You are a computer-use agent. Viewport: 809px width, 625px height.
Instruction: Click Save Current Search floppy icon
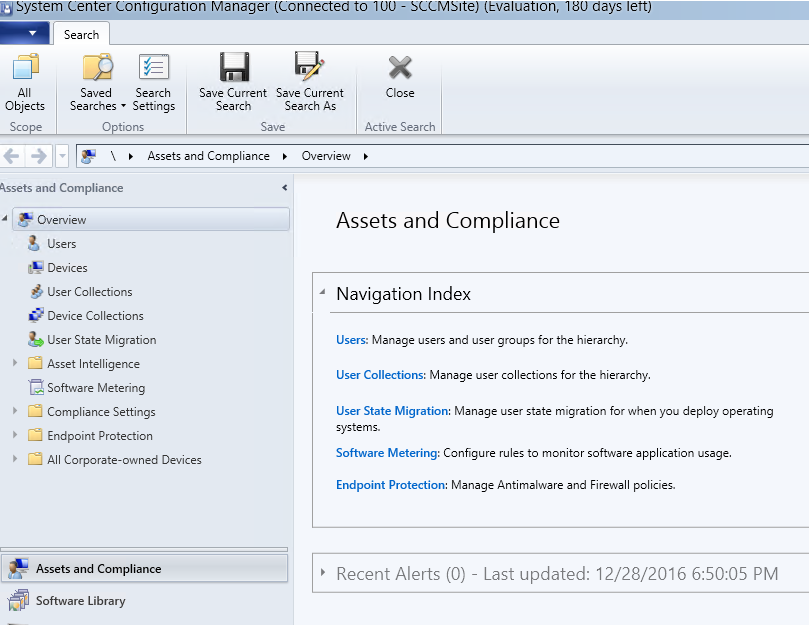point(234,67)
